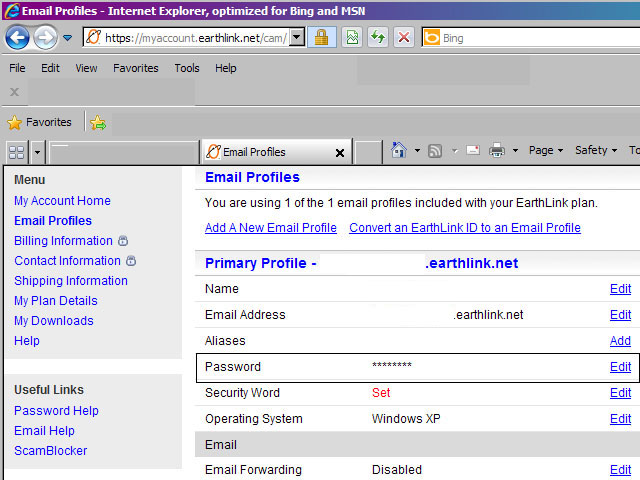Open the Favorites menu
Screen dimensions: 640x480
pos(136,68)
